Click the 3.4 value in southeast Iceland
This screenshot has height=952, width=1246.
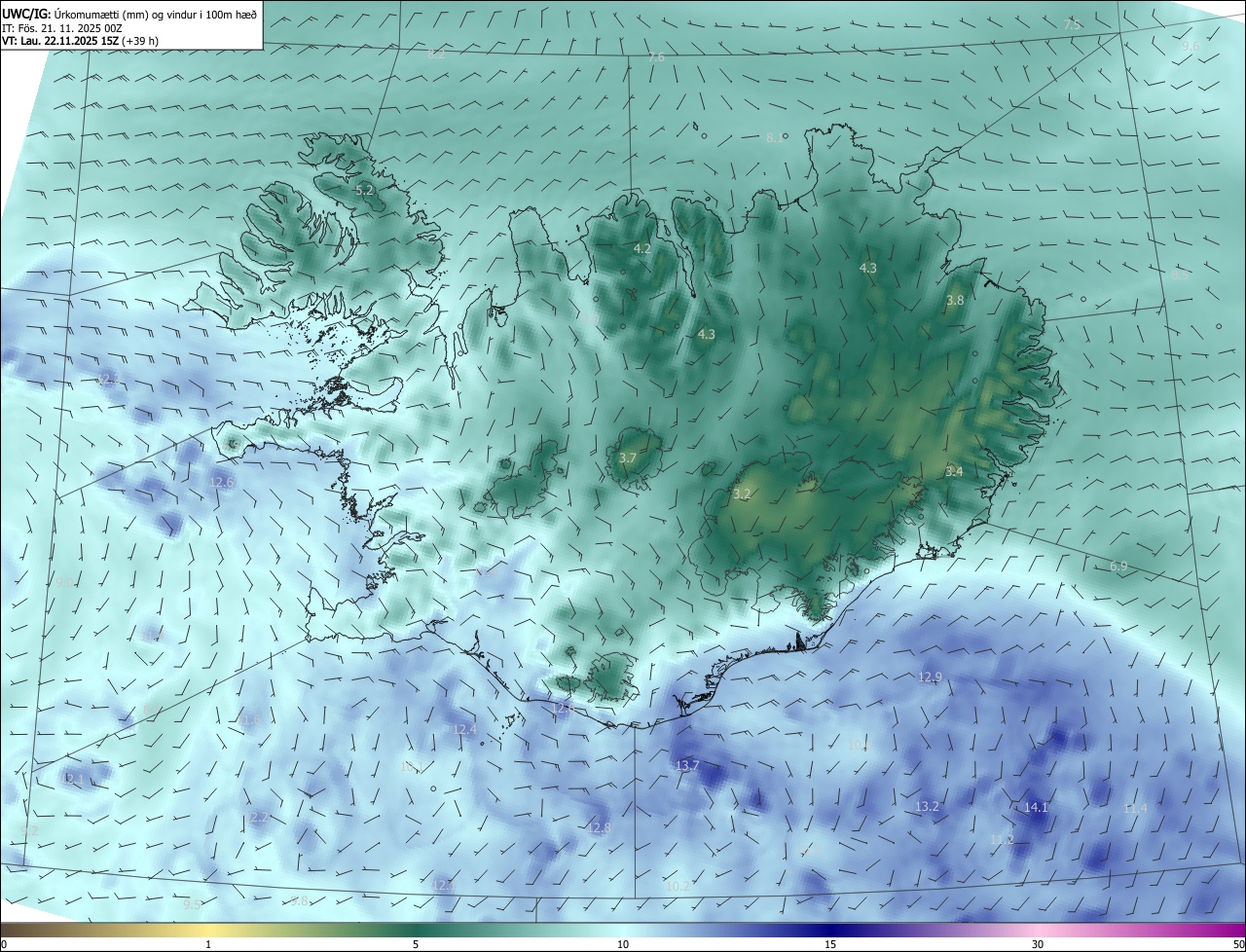[954, 471]
